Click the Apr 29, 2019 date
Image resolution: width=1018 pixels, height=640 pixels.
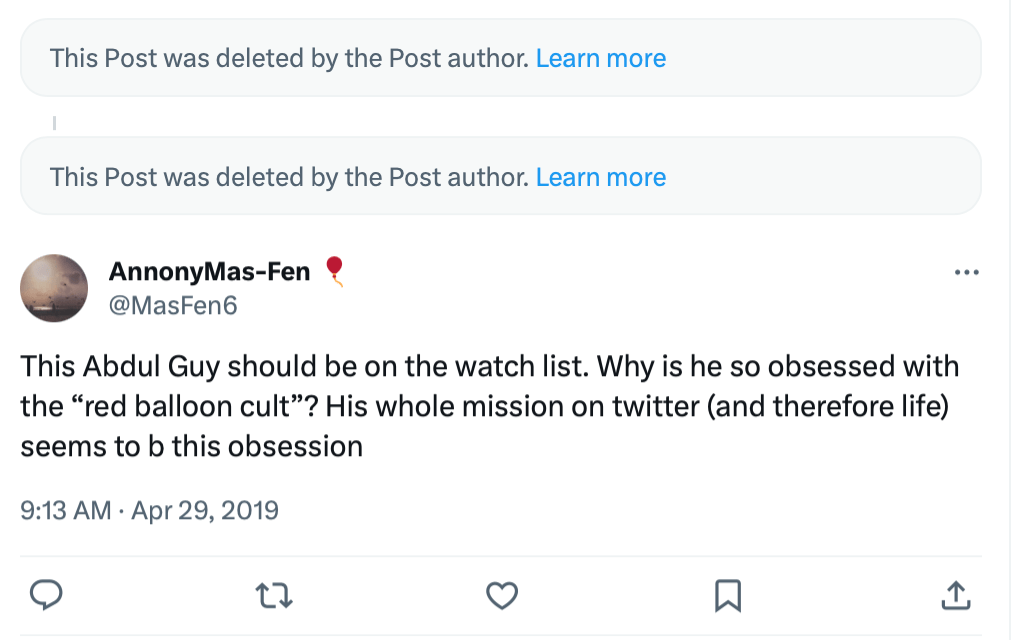(x=205, y=511)
